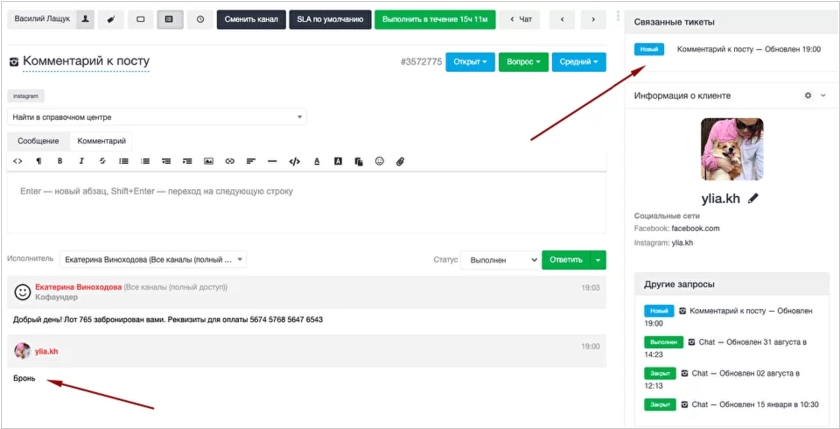Open the Открыт status dropdown
The image size is (840, 429).
470,62
